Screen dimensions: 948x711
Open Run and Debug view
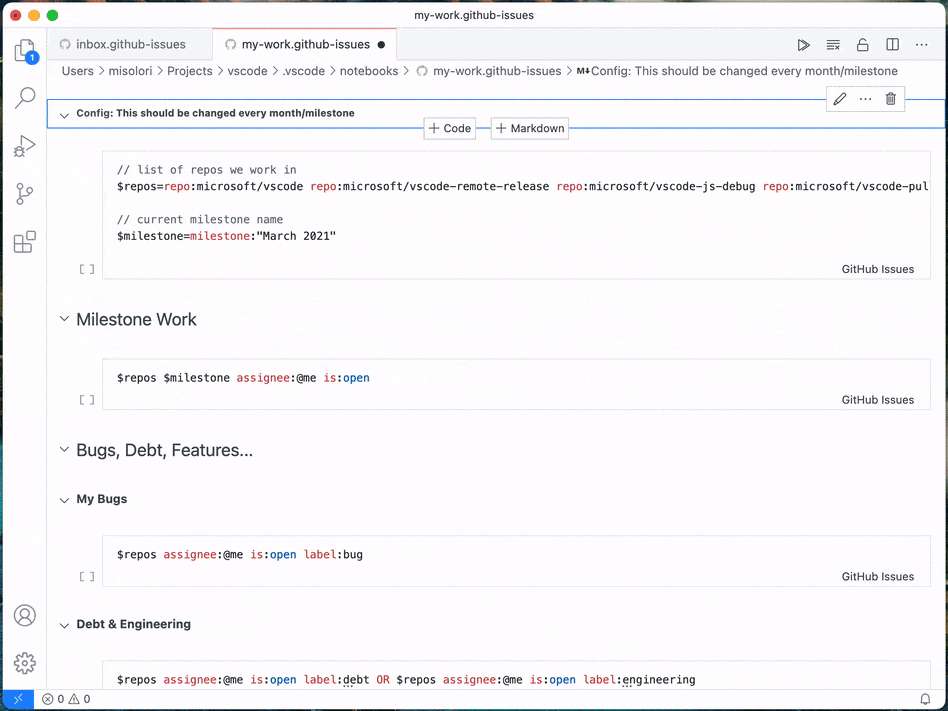click(x=24, y=145)
